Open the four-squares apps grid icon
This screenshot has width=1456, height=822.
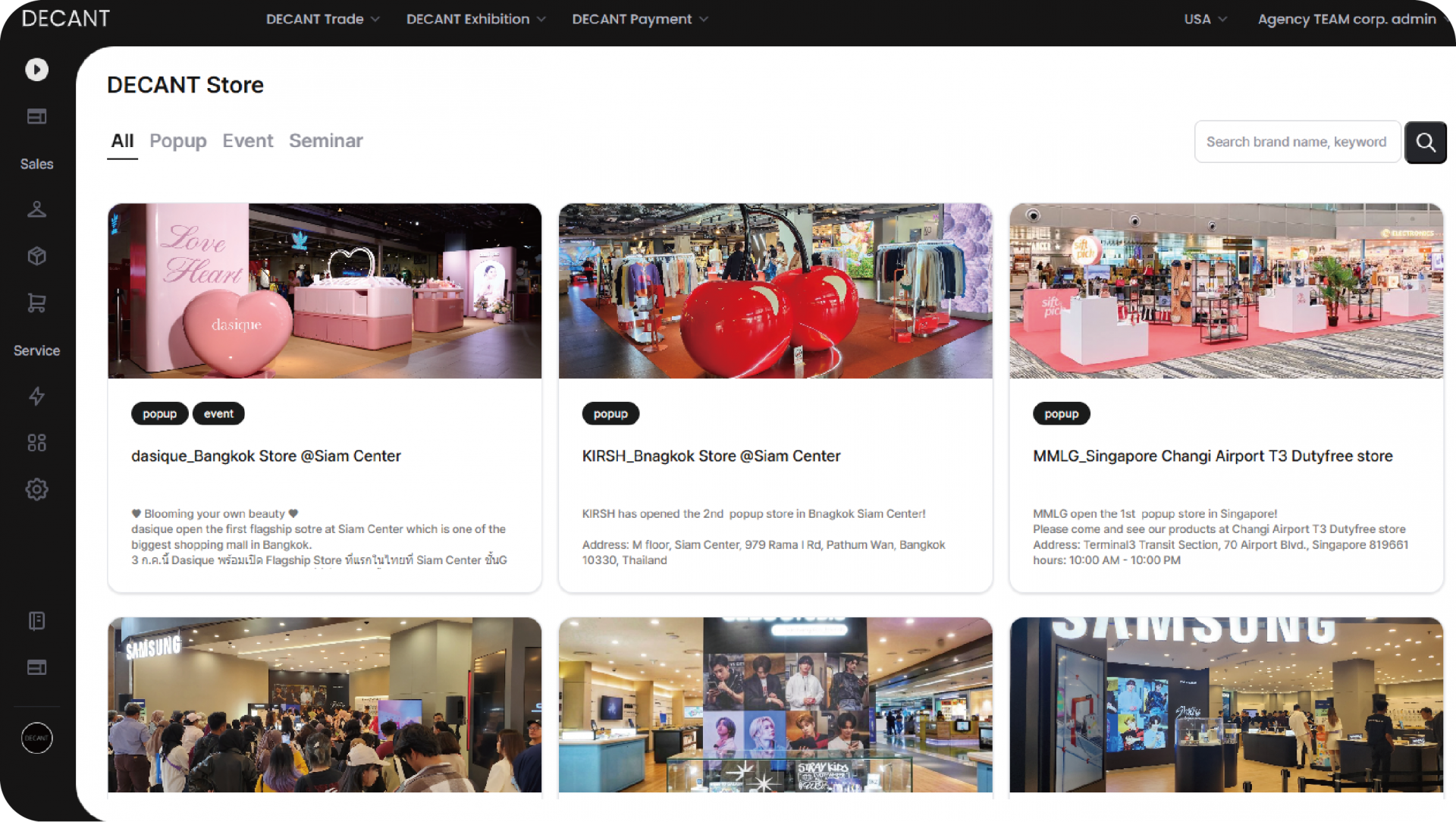coord(36,443)
